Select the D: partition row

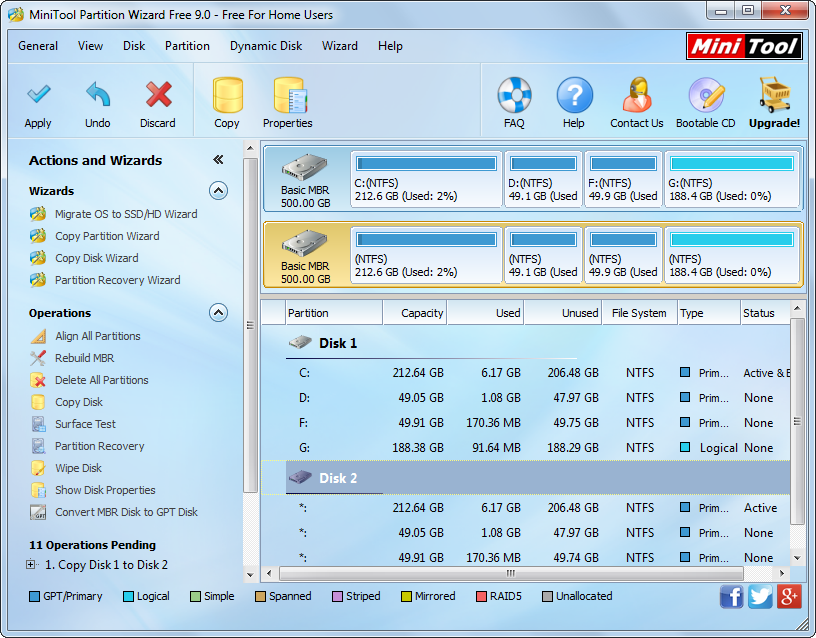click(x=526, y=398)
